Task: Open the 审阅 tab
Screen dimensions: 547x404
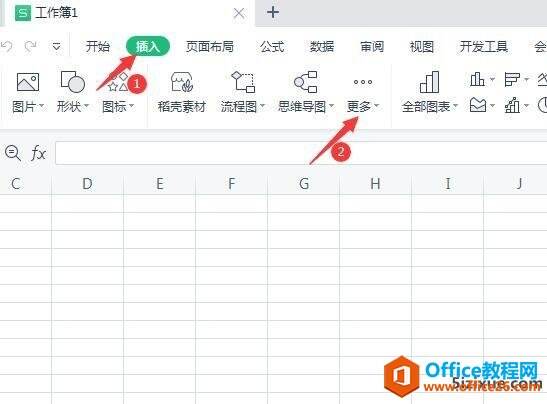Action: 372,46
